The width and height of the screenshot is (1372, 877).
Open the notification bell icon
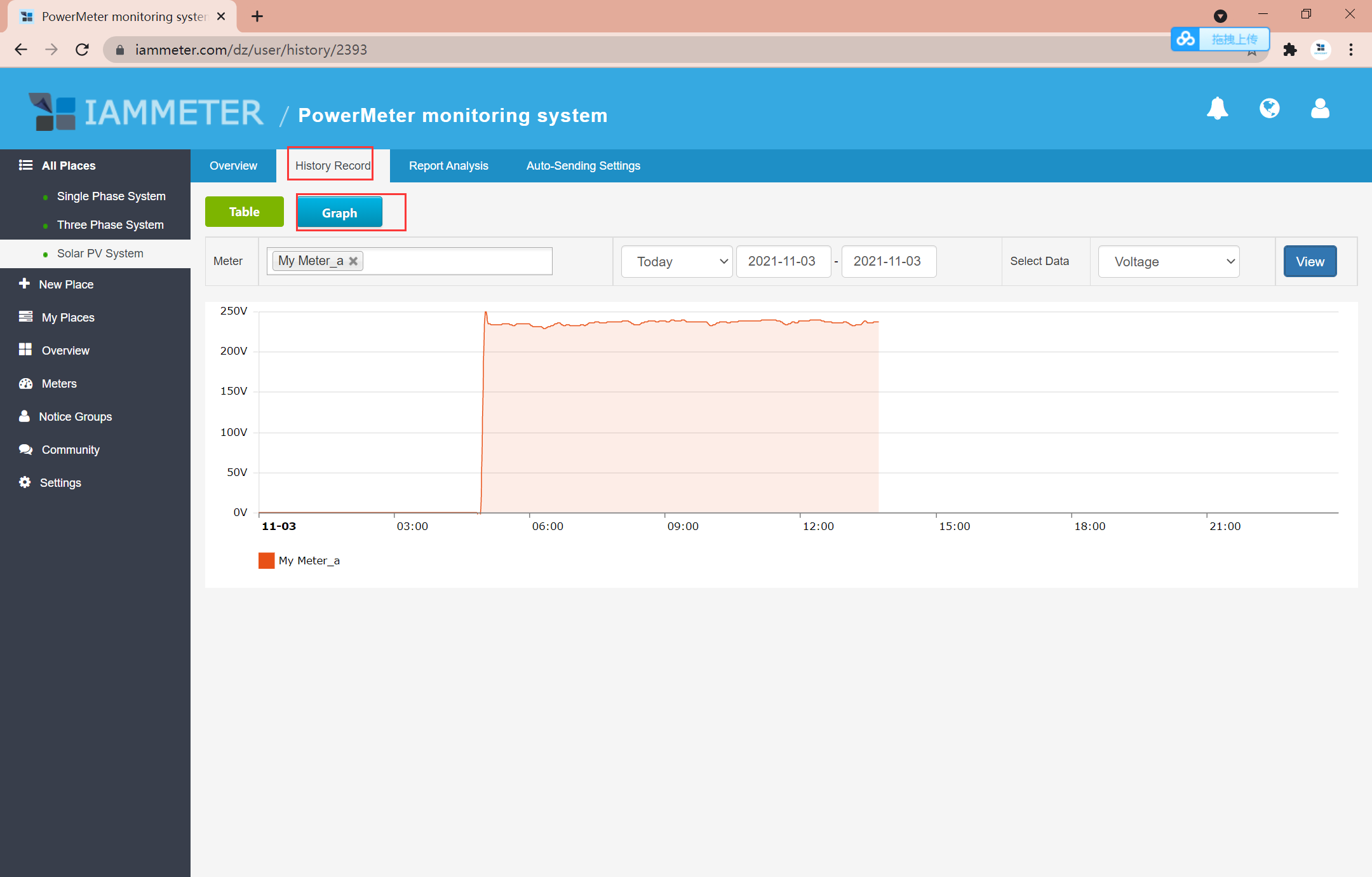click(x=1217, y=109)
